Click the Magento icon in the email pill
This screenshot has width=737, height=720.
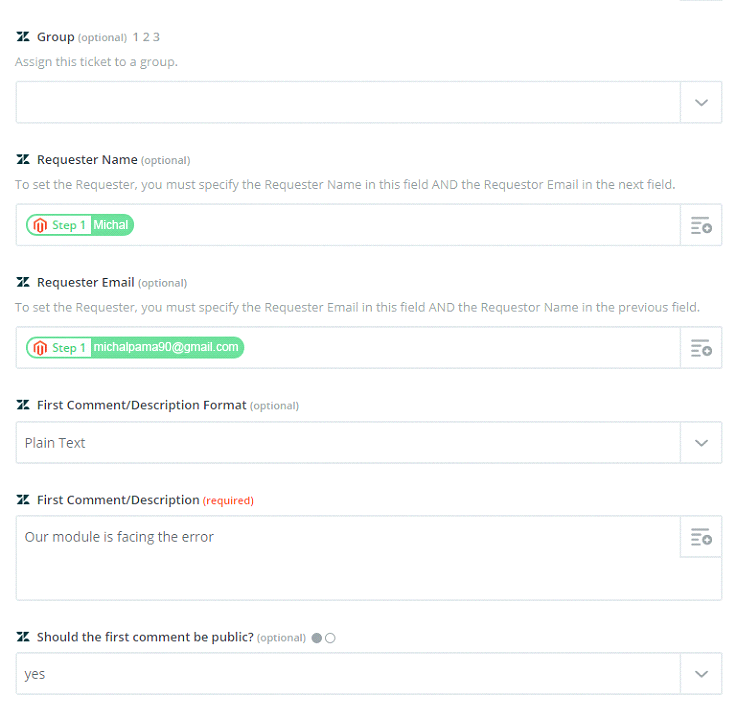point(40,348)
